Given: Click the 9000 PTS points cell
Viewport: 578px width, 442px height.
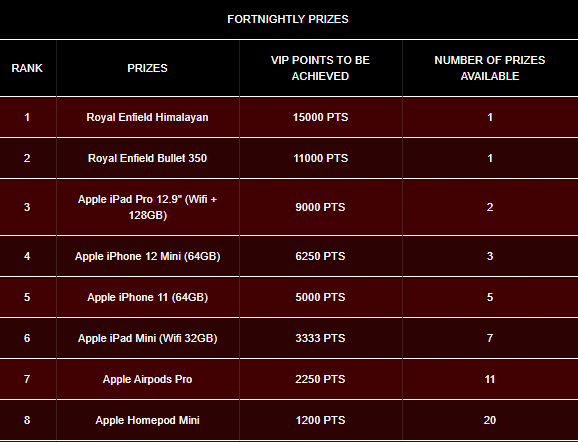Looking at the screenshot, I should 320,207.
